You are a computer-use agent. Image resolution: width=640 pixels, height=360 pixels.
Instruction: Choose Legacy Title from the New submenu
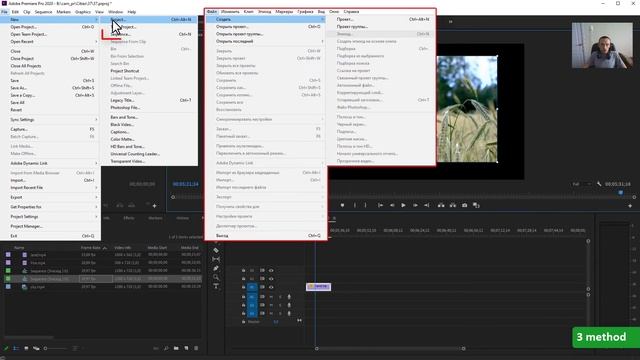[149, 100]
